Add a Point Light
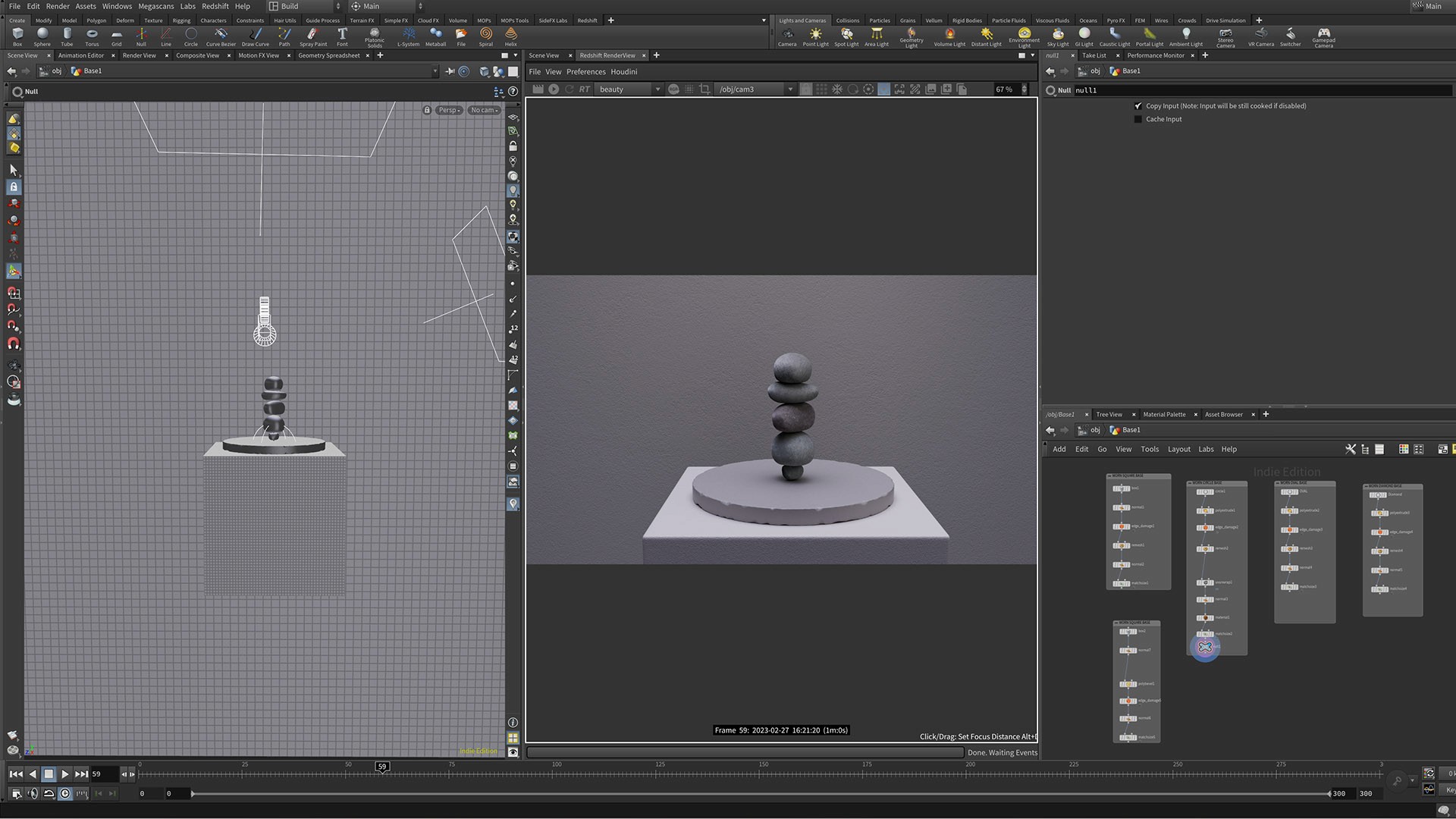1456x819 pixels. (x=816, y=36)
